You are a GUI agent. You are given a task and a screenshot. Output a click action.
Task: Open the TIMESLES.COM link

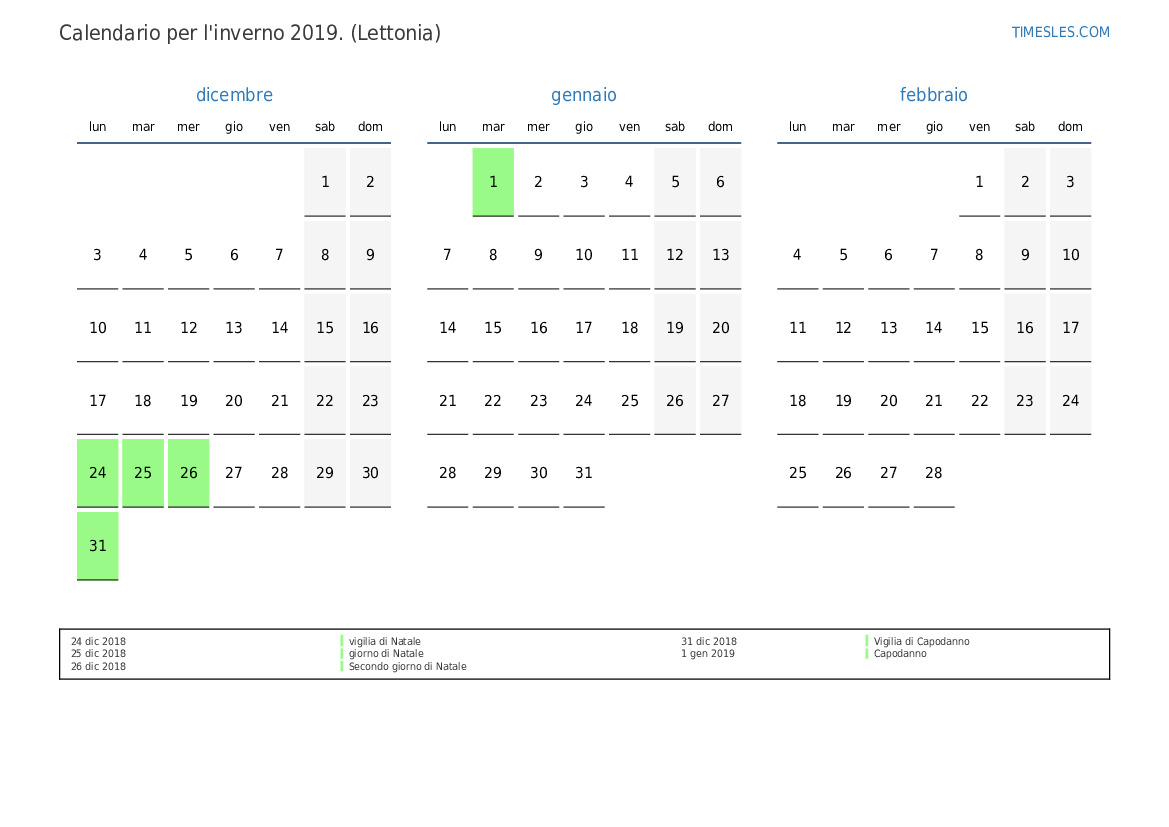click(x=1060, y=32)
